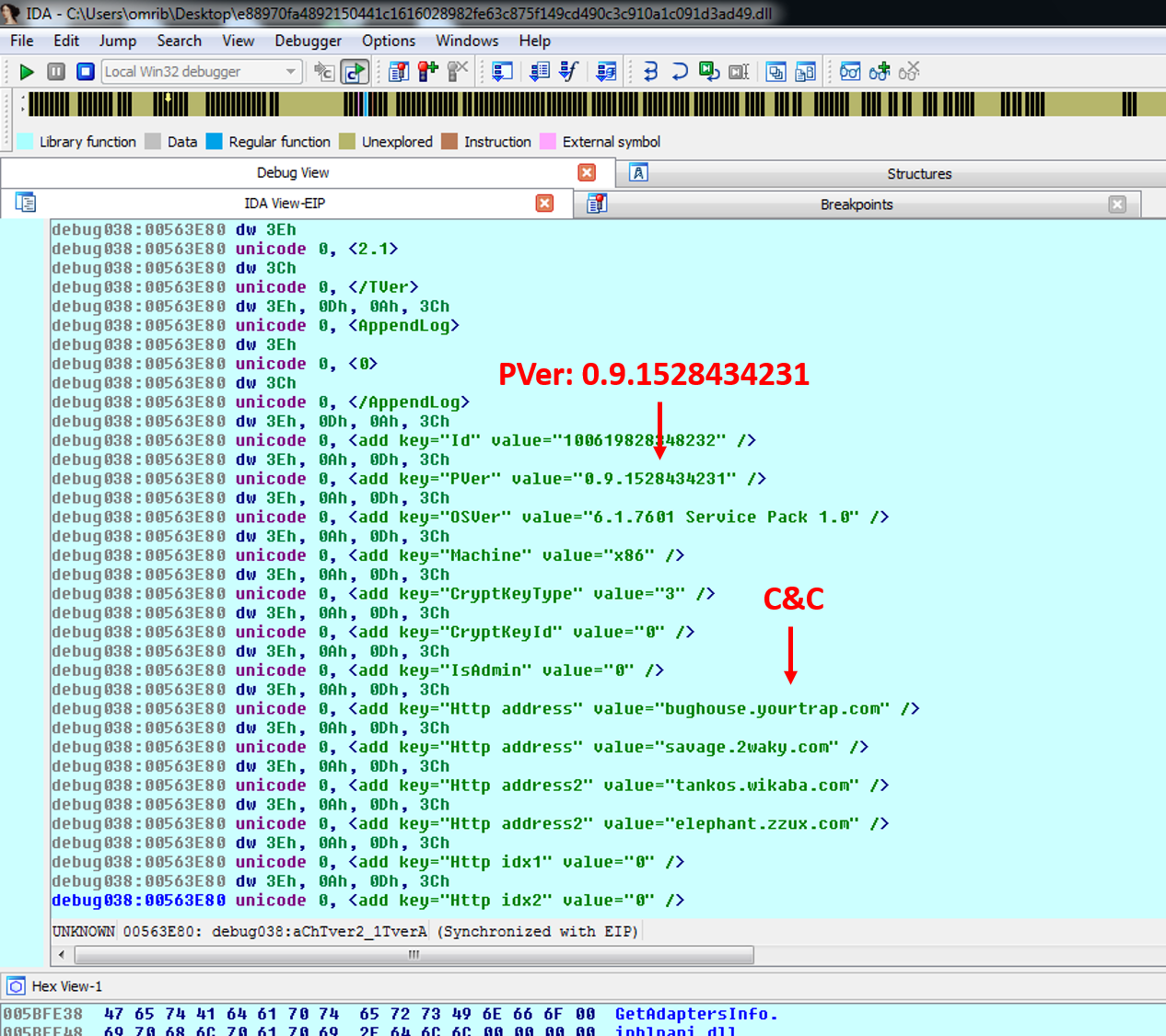Click the Regular function color swatch
The width and height of the screenshot is (1166, 1036).
(214, 141)
